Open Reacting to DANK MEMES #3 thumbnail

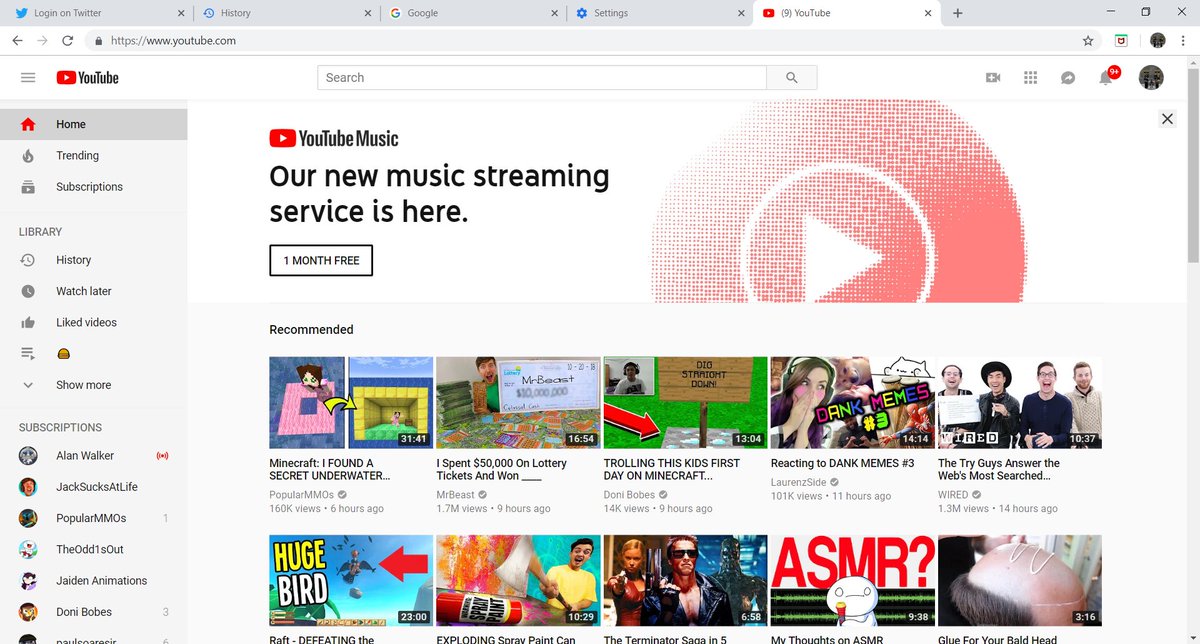(852, 402)
